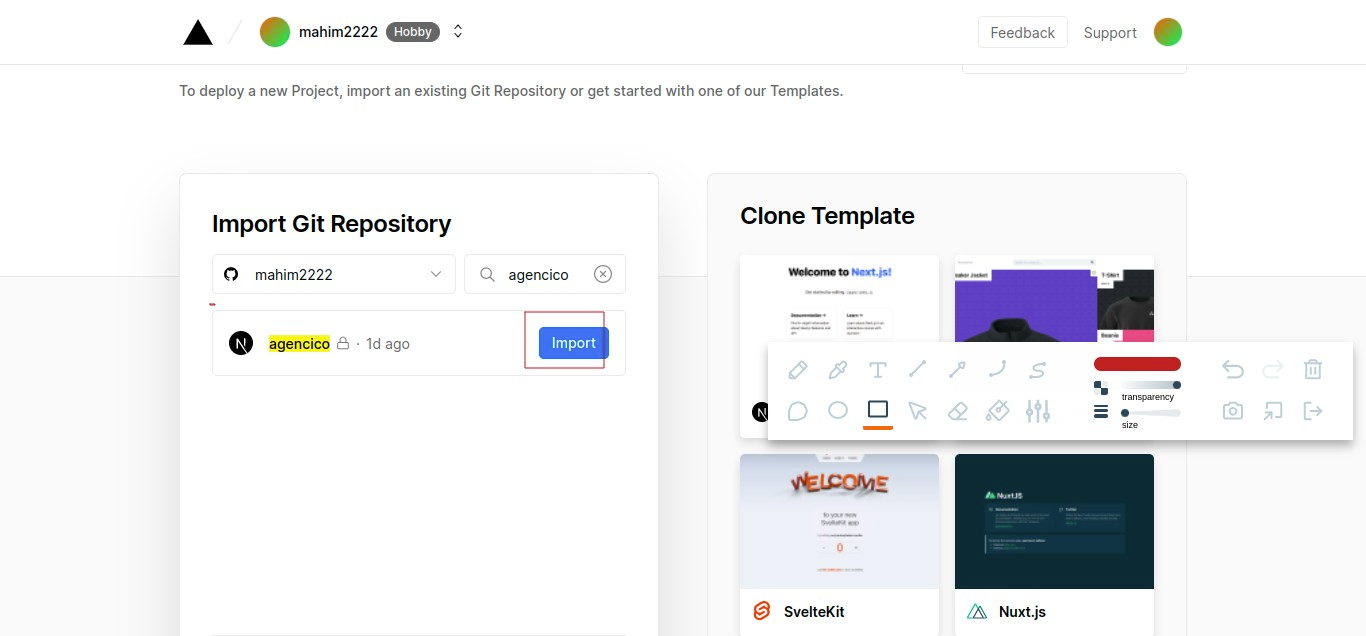Open the team switcher chevrons beside Hobby
Image resolution: width=1366 pixels, height=636 pixels.
(x=458, y=32)
